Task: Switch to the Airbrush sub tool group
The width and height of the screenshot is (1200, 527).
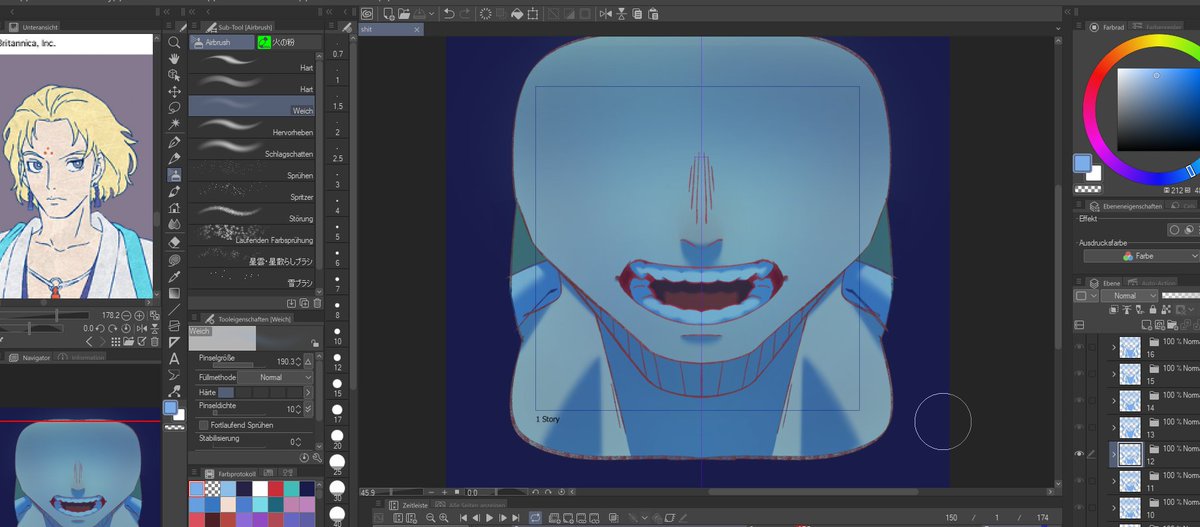Action: (x=222, y=43)
